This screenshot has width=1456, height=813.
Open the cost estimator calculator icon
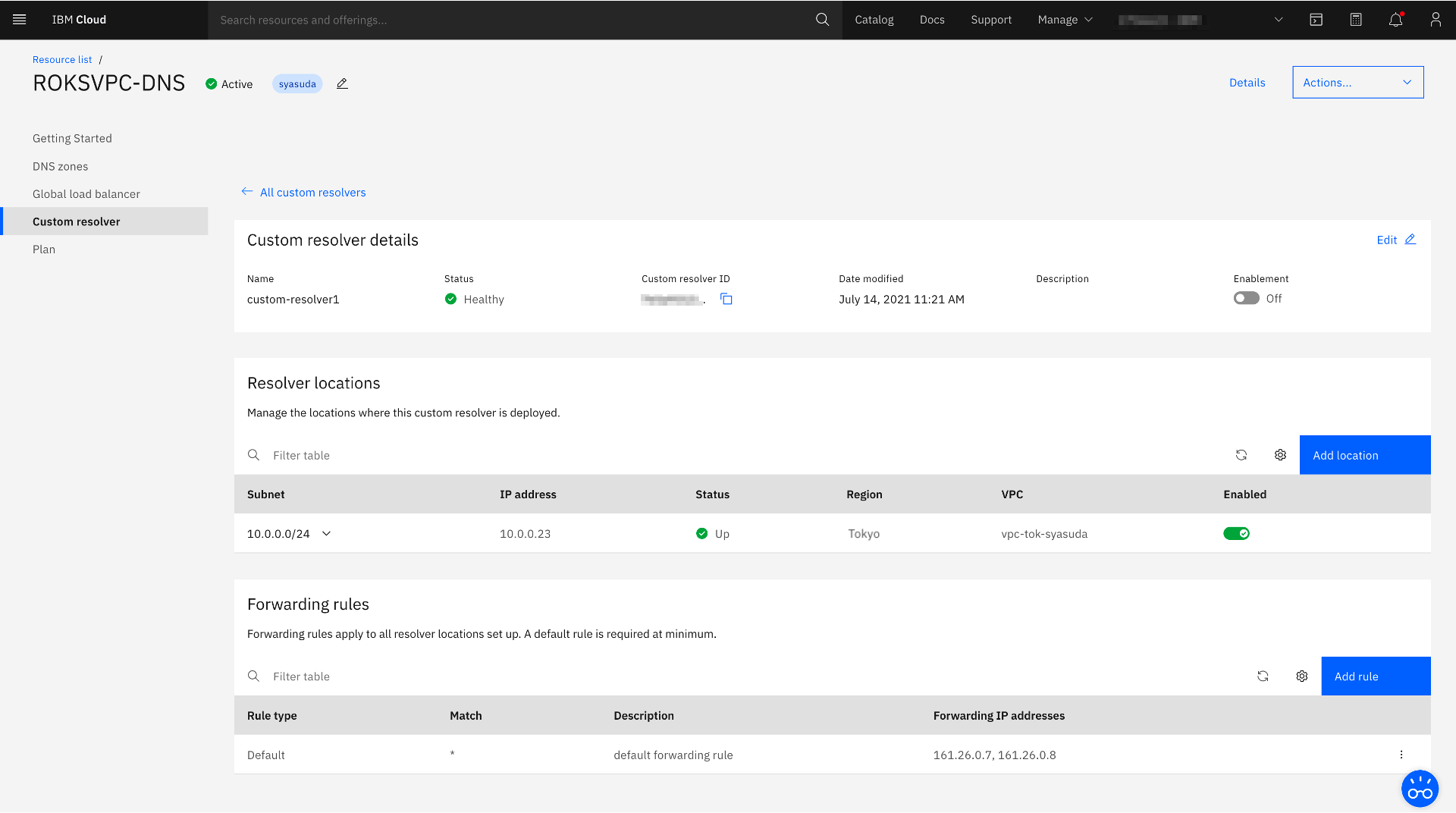point(1356,20)
